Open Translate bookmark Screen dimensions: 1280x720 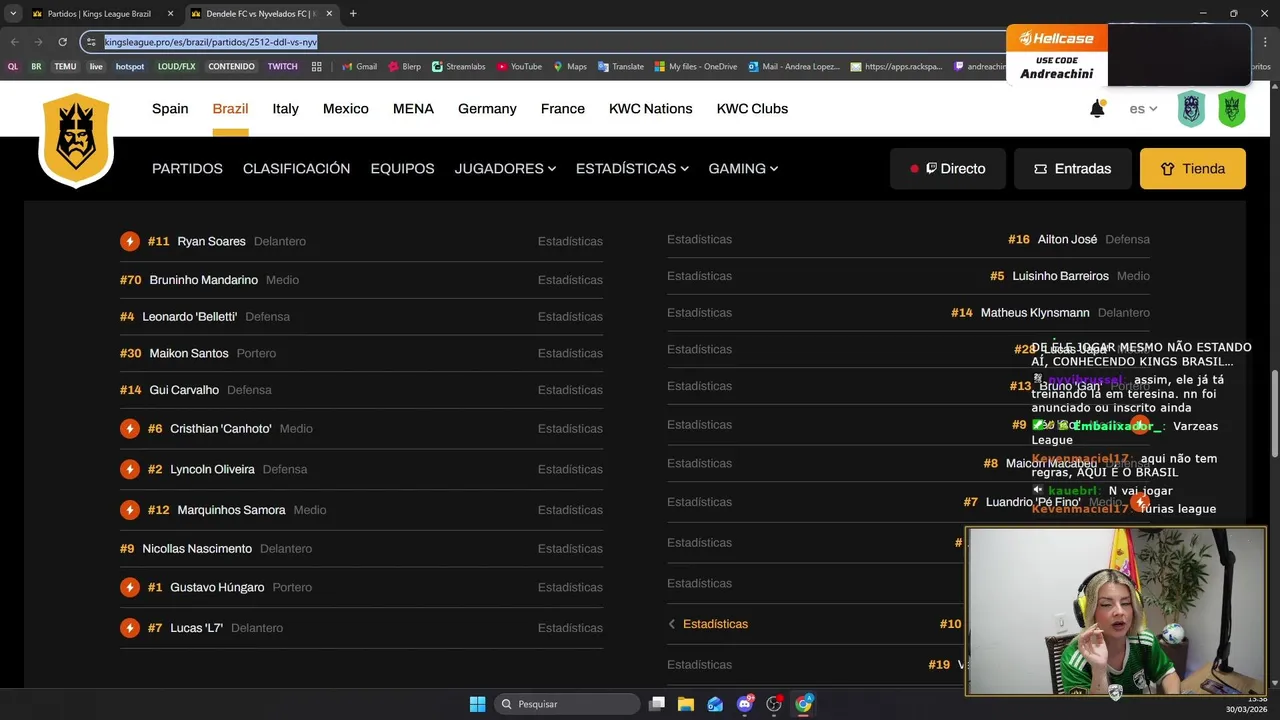point(621,67)
